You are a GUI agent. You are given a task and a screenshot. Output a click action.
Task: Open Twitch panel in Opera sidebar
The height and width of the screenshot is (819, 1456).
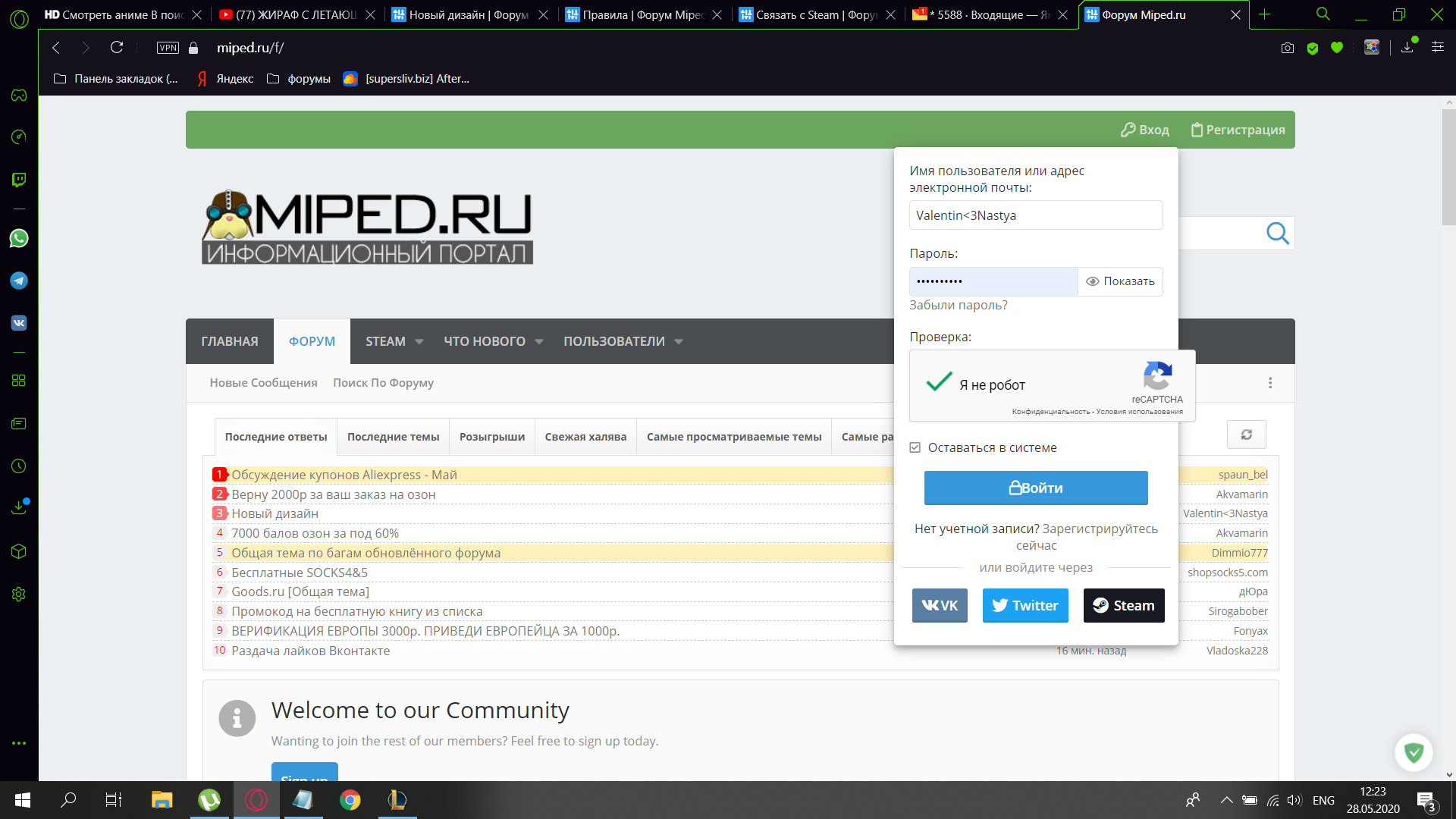coord(19,180)
